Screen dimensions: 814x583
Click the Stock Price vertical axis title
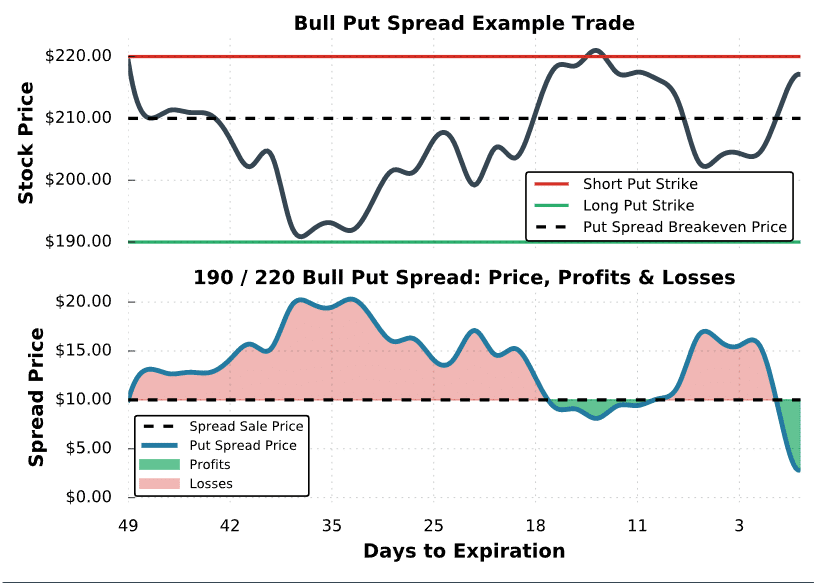[x=26, y=143]
